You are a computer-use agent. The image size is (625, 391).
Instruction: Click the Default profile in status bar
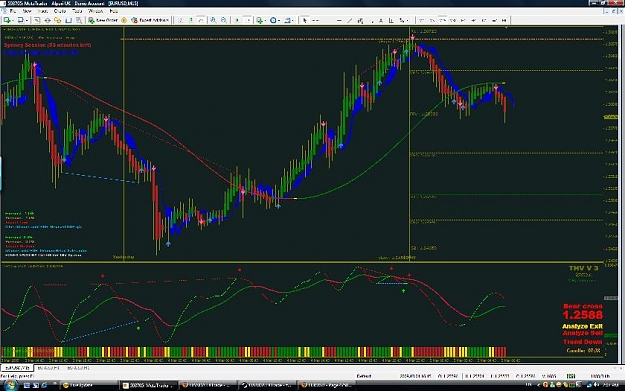[364, 376]
